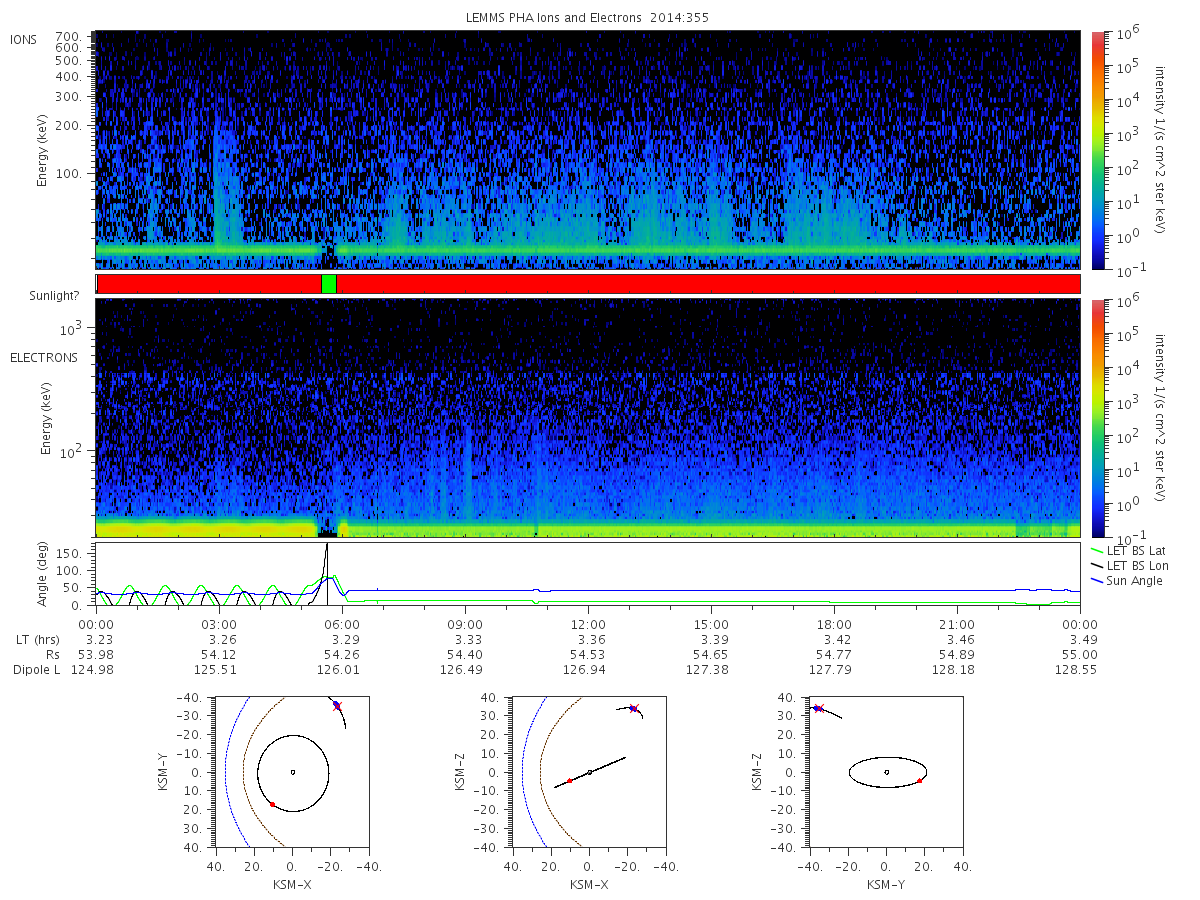Click the black spike in angle plot
The image size is (1200, 900).
(327, 575)
